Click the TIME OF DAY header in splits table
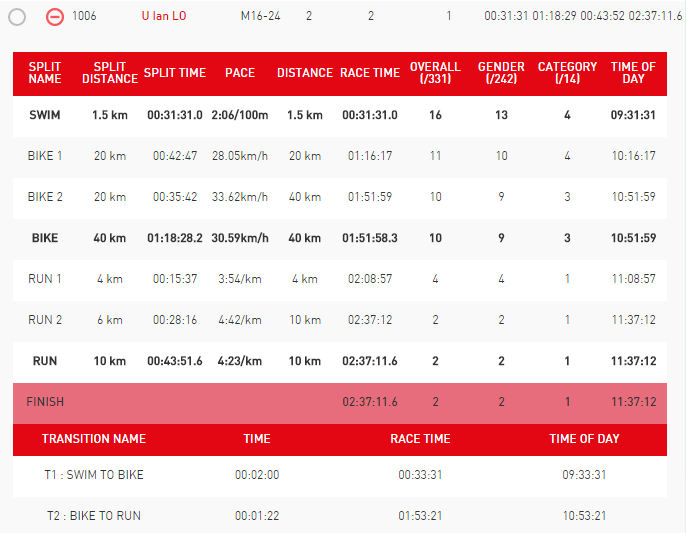This screenshot has height=533, width=686. 633,73
